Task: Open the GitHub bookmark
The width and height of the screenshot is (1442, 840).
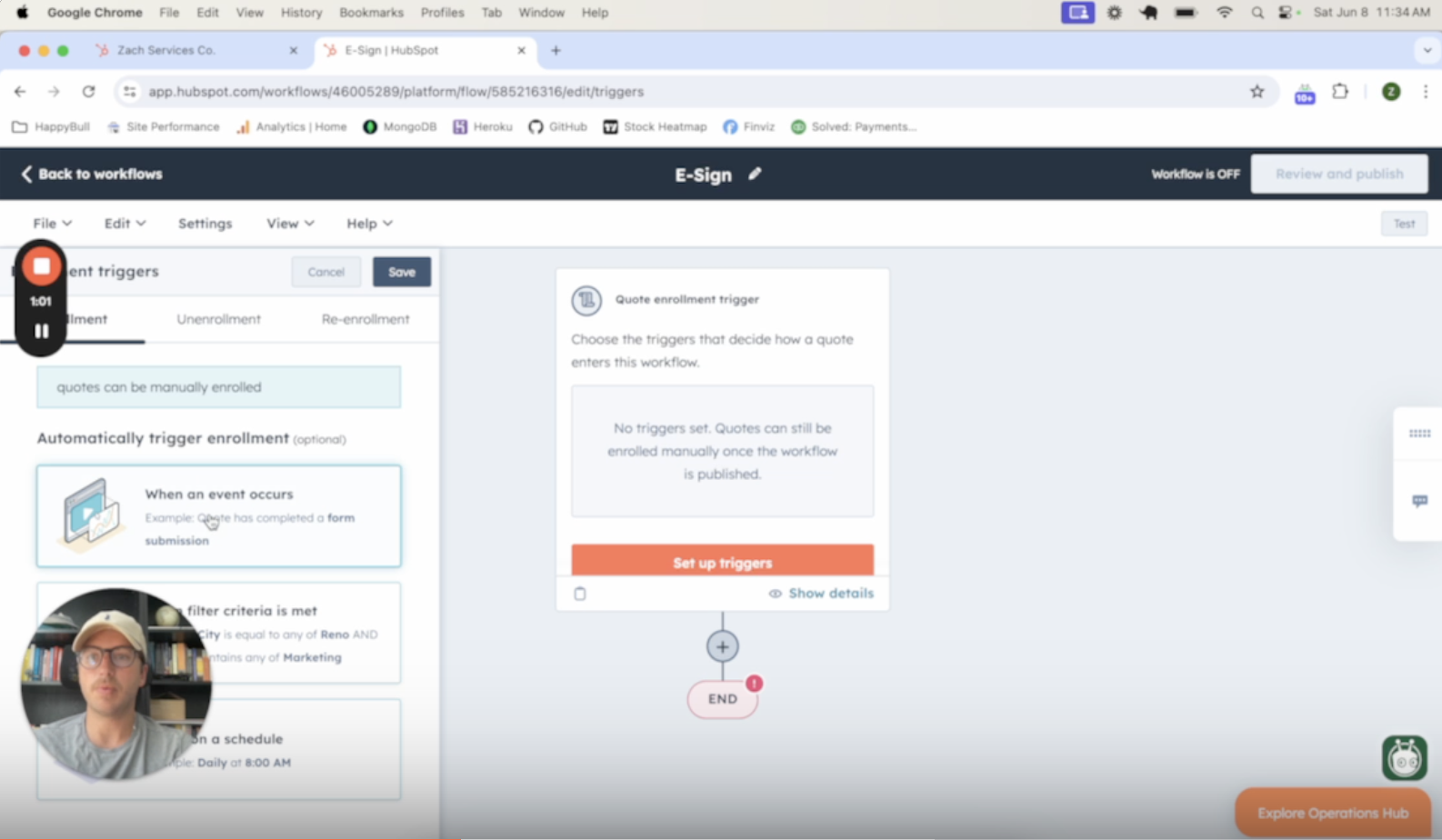Action: [x=557, y=126]
